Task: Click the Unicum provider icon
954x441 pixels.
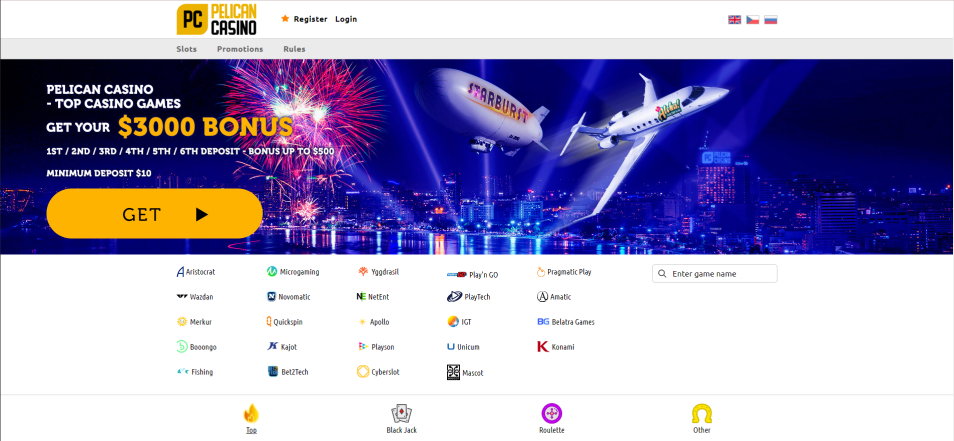Action: click(x=451, y=347)
